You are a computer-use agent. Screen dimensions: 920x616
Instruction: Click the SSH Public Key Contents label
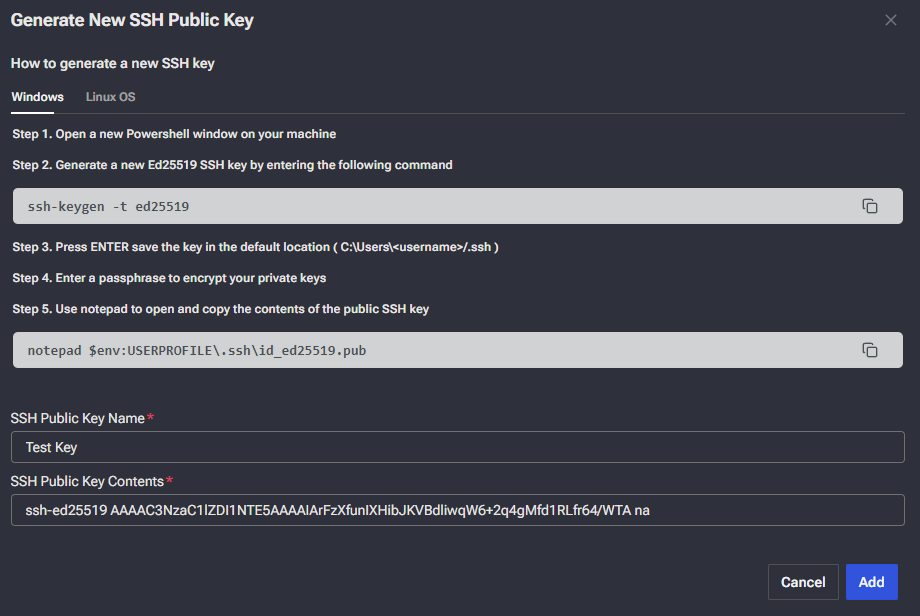88,481
